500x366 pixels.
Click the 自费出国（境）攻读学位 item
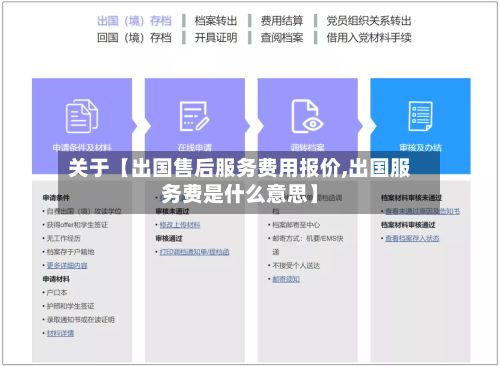tap(84, 211)
